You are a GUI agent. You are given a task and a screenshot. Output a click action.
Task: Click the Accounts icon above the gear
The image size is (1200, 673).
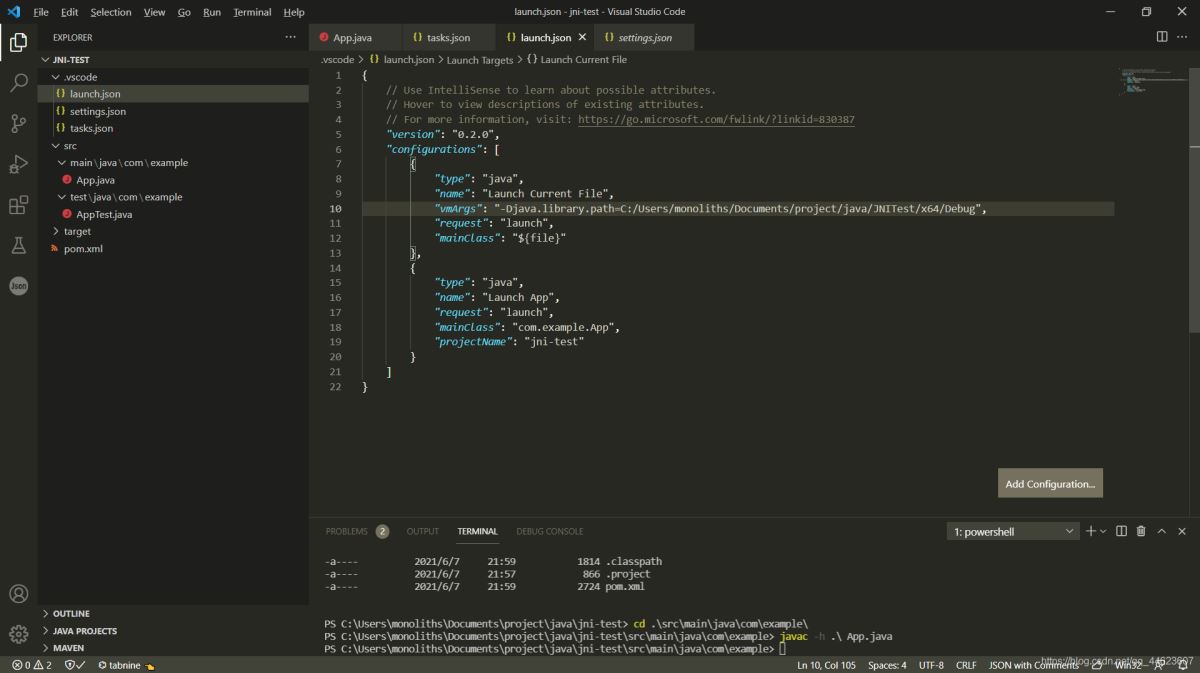point(18,593)
